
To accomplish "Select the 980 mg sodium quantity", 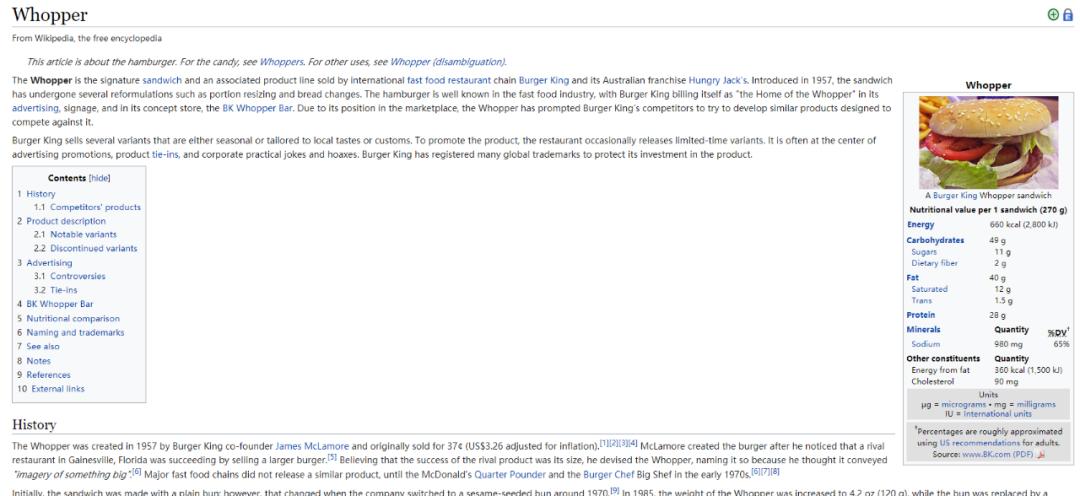I will point(1007,344).
